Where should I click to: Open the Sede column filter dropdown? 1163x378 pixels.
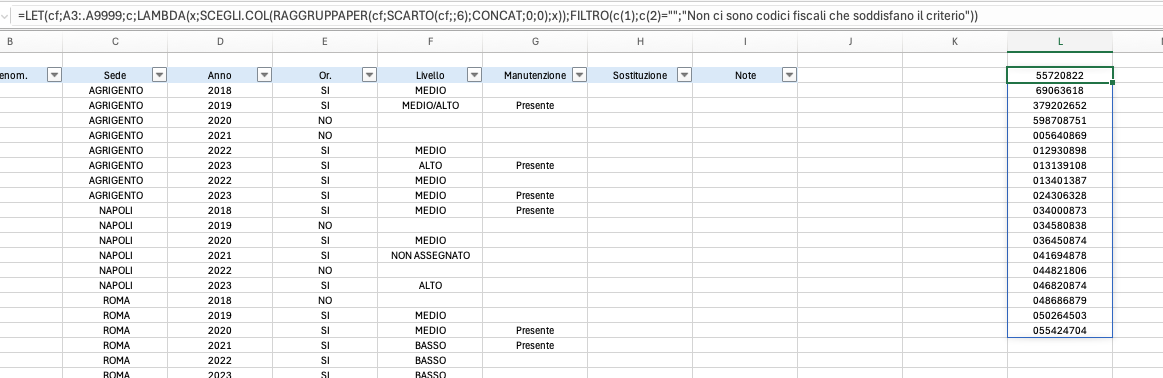click(x=159, y=75)
